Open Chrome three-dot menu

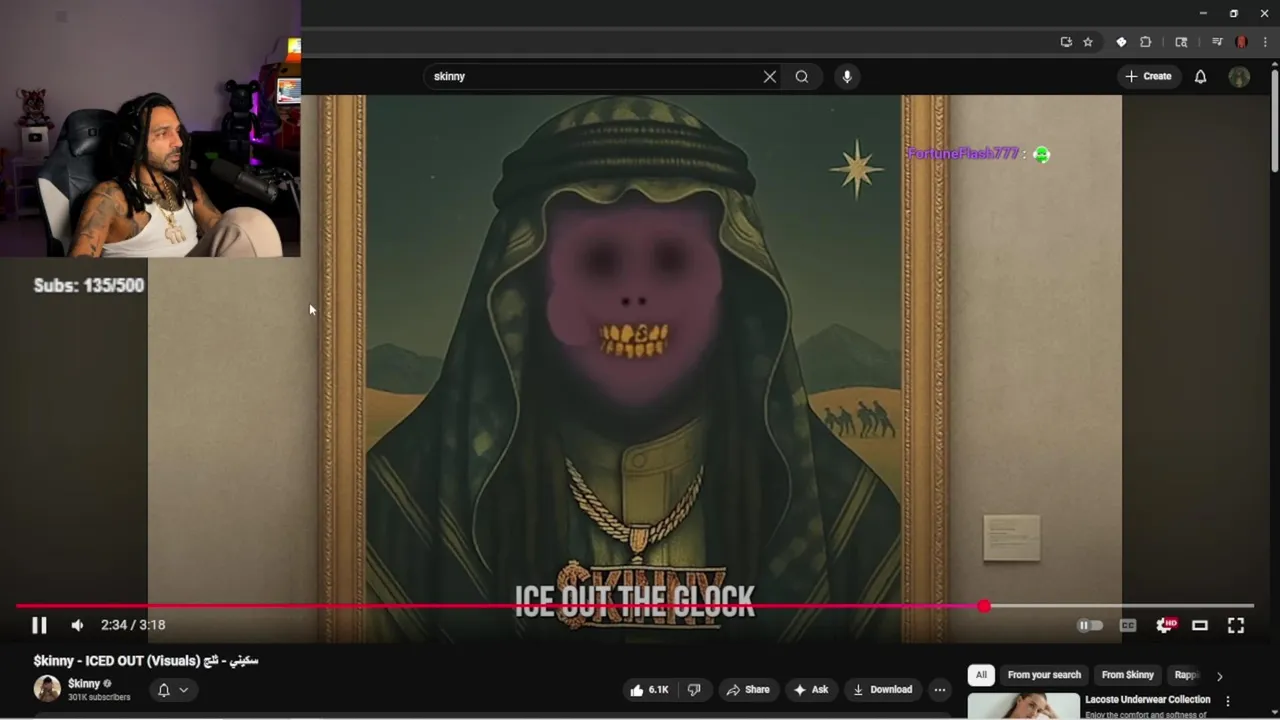point(1265,42)
